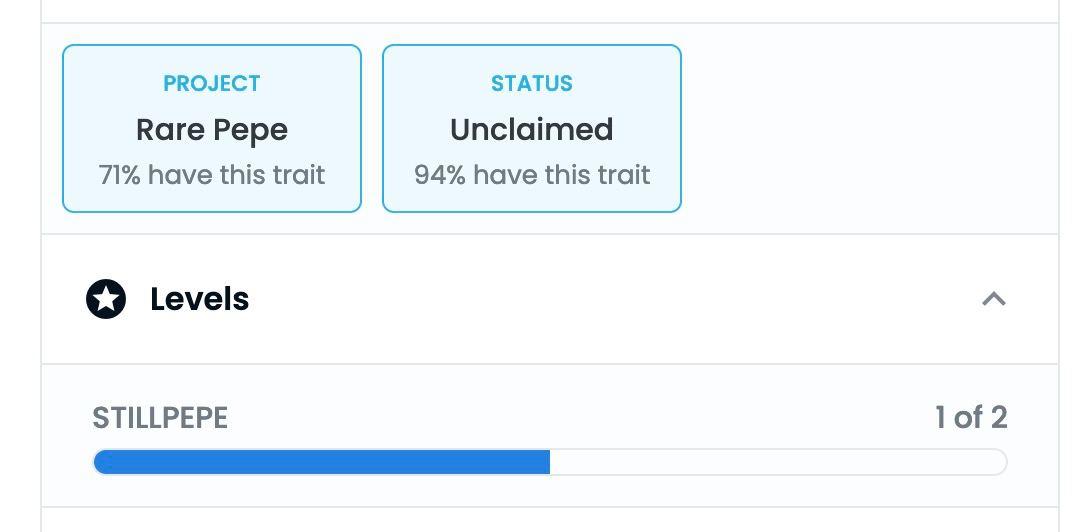The height and width of the screenshot is (532, 1078).
Task: Click the filled blue STILLPEPE progress bar
Action: [x=322, y=462]
